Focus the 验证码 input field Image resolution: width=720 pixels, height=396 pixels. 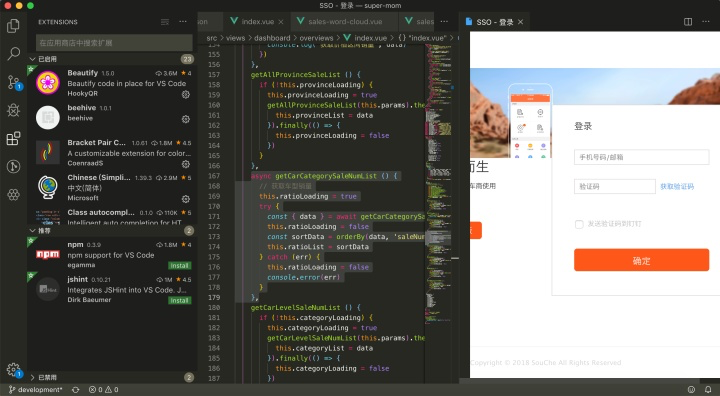click(614, 187)
